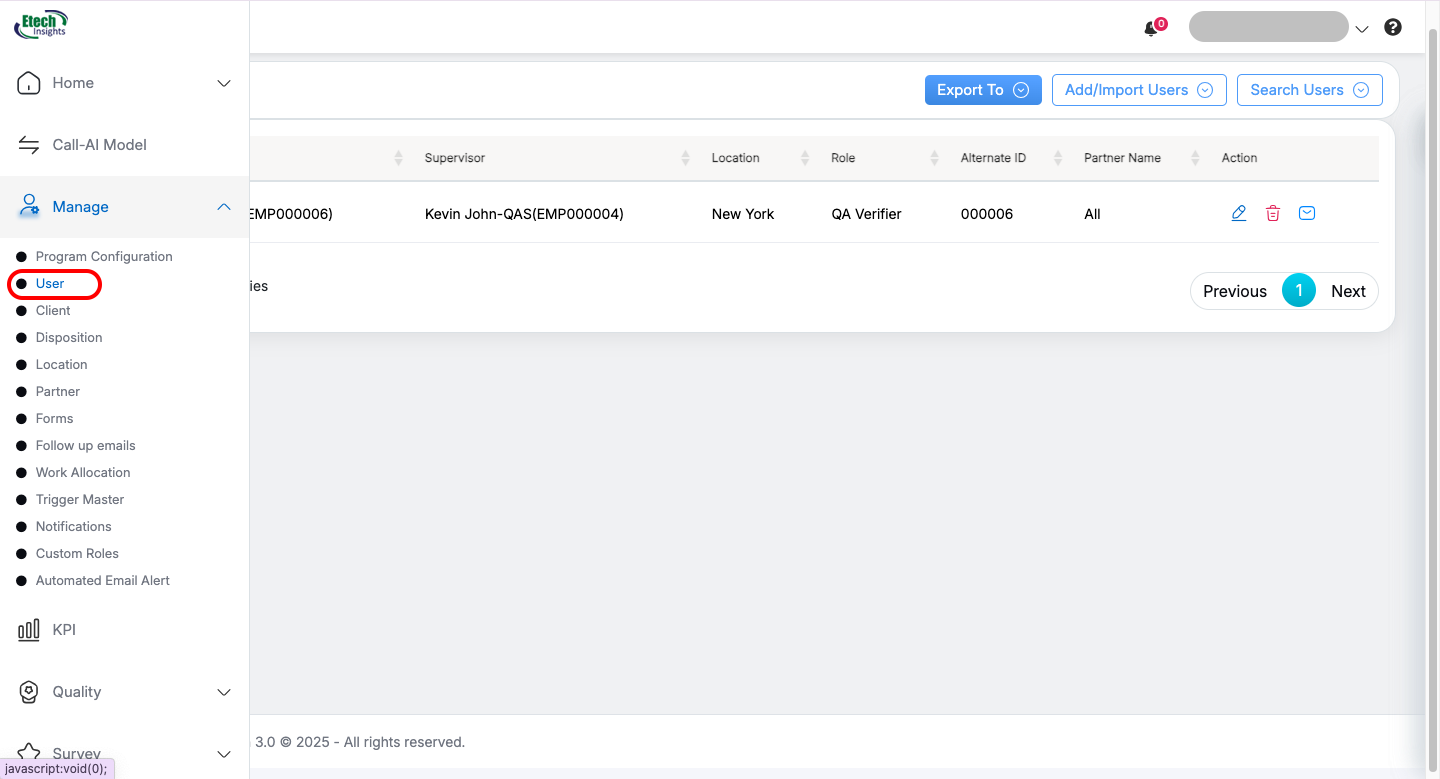Click the Next pagination button
This screenshot has height=779, width=1440.
tap(1347, 291)
